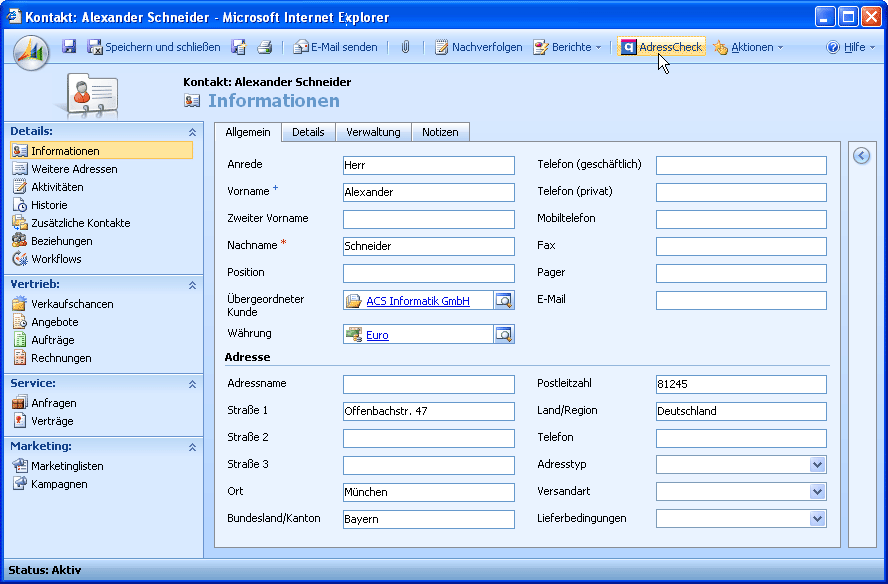
Task: Select Informationen in the Details sidebar
Action: pyautogui.click(x=102, y=151)
